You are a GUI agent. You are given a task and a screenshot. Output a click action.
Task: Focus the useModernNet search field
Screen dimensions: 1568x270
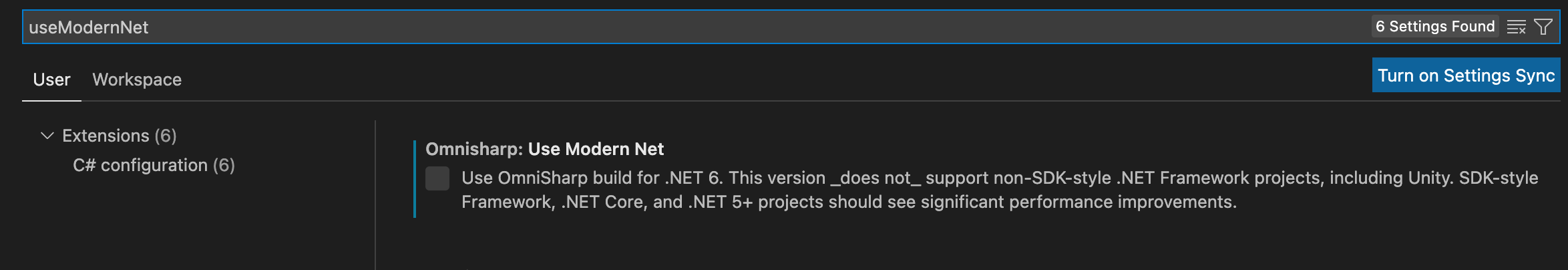pos(668,27)
